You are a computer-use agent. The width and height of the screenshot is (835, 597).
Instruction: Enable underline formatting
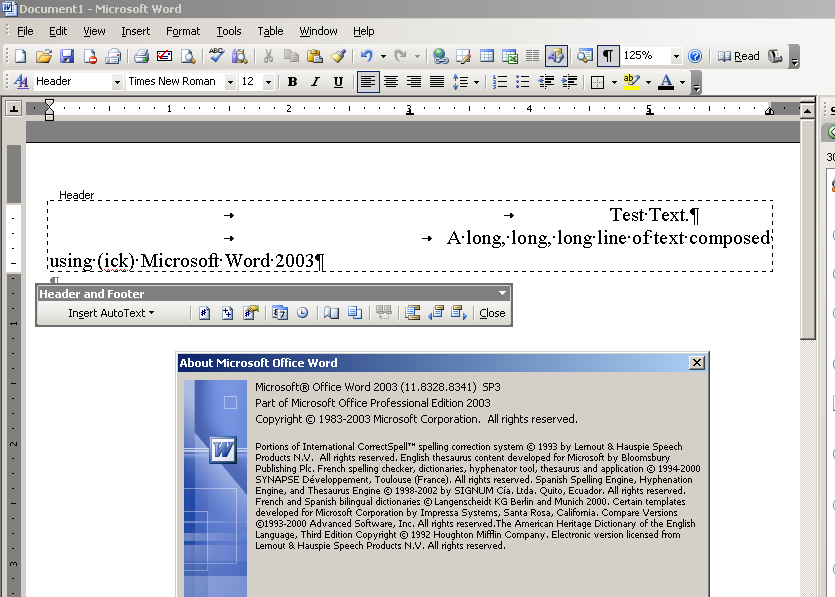(x=339, y=81)
